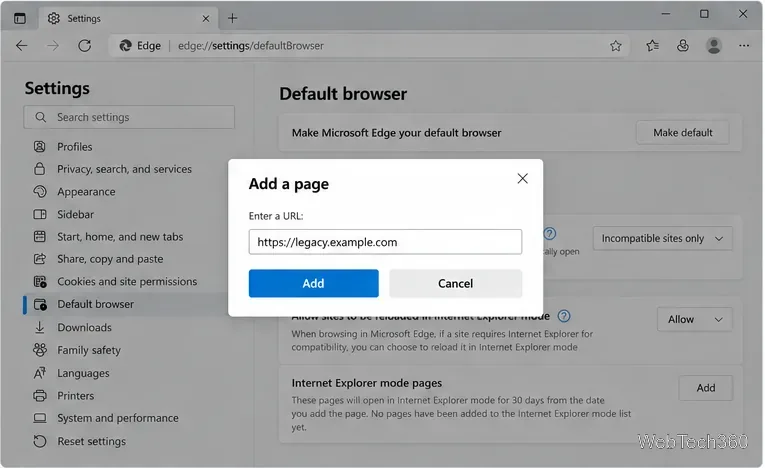
Task: Click help icon beside Incompatible sites dropdown
Action: pos(550,234)
